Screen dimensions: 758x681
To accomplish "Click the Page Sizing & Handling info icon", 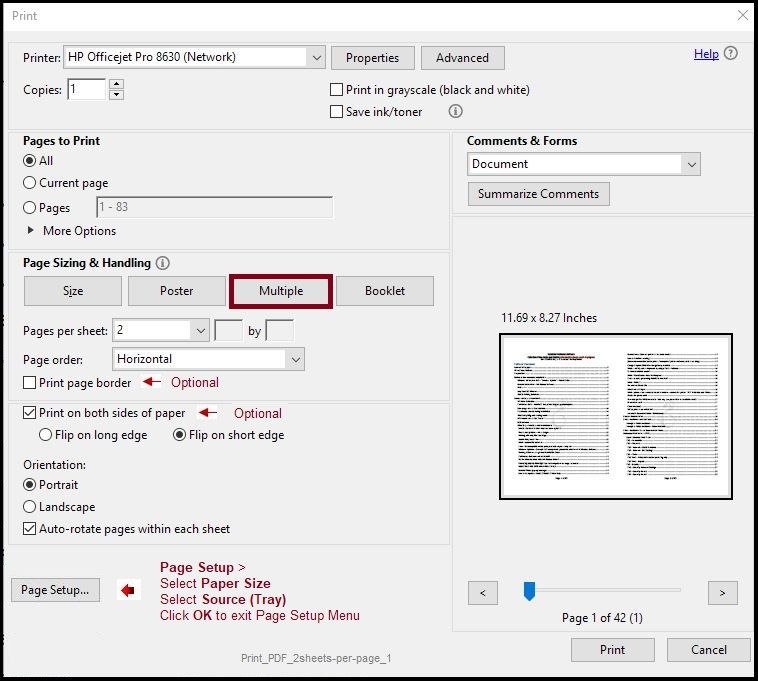I will coord(162,263).
